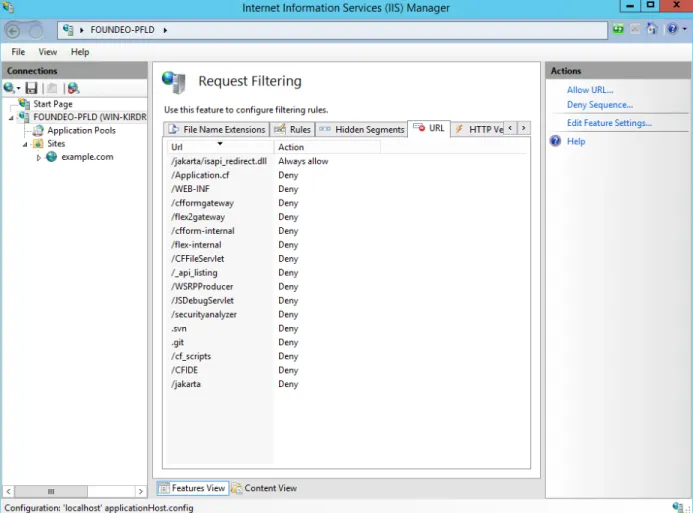Image resolution: width=693 pixels, height=513 pixels.
Task: Click the Help question icon in Actions pane
Action: [556, 141]
